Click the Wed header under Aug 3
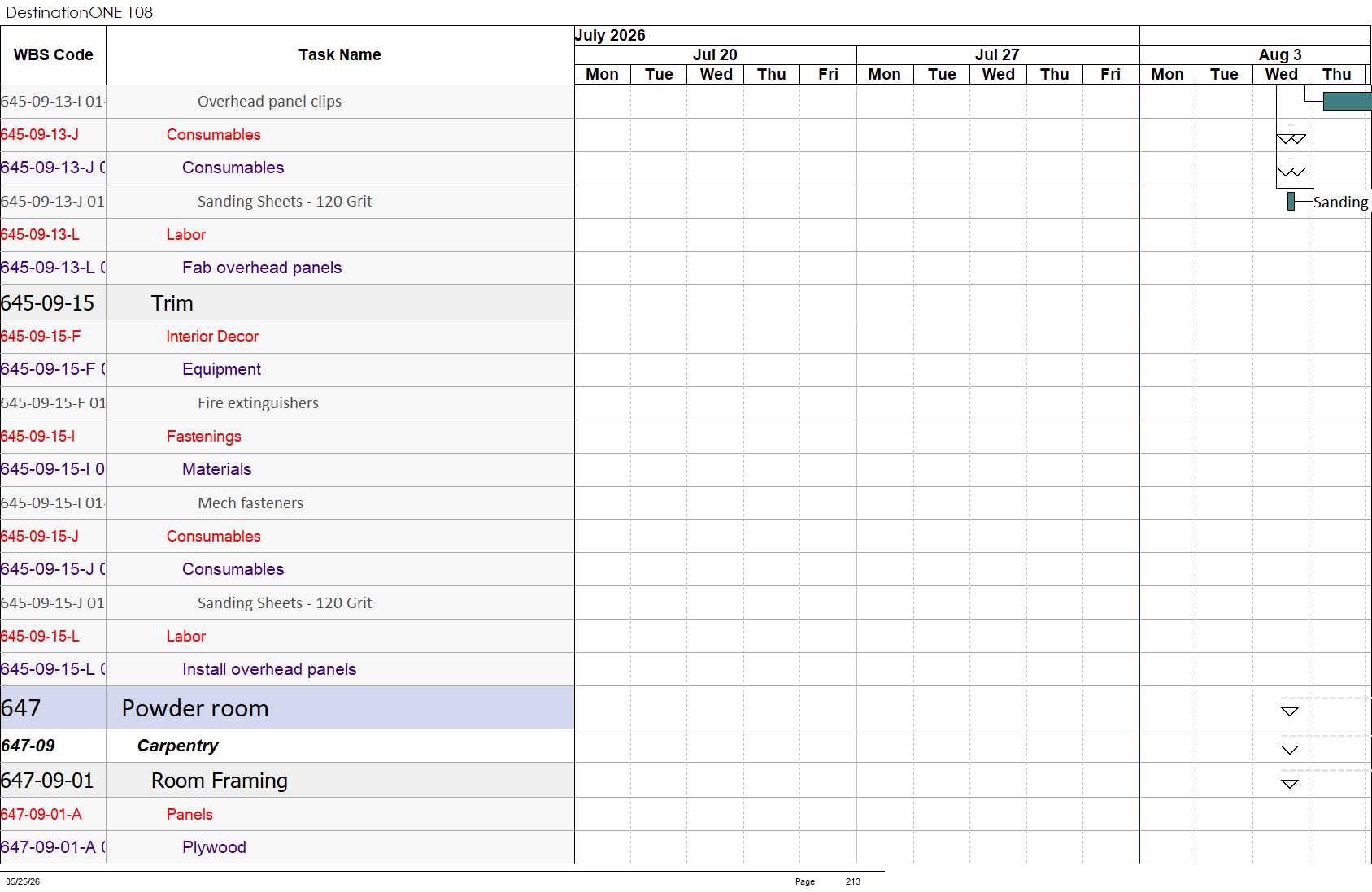Viewport: 1372px width, 892px height. tap(1281, 74)
